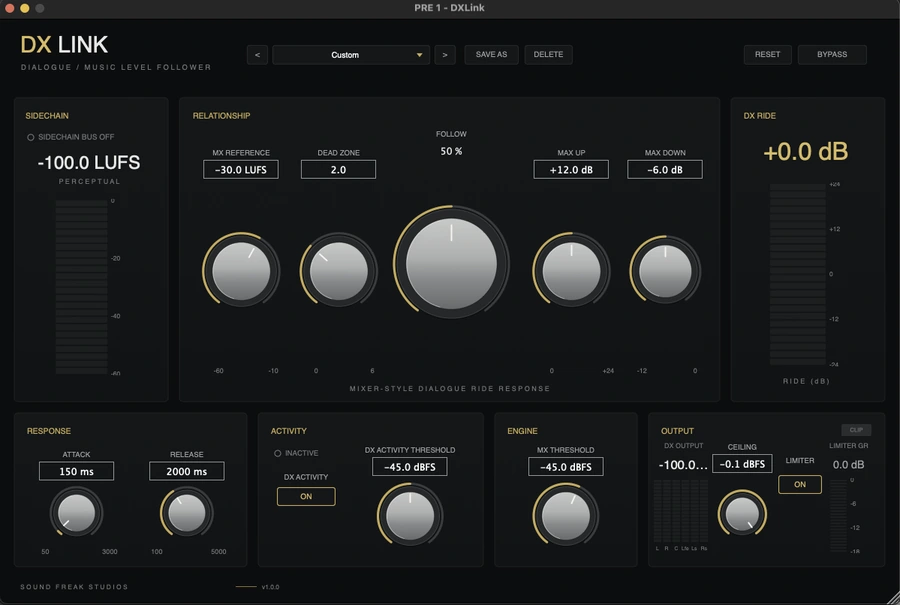Go to the previous preset with the < button
The width and height of the screenshot is (900, 605).
pyautogui.click(x=257, y=55)
